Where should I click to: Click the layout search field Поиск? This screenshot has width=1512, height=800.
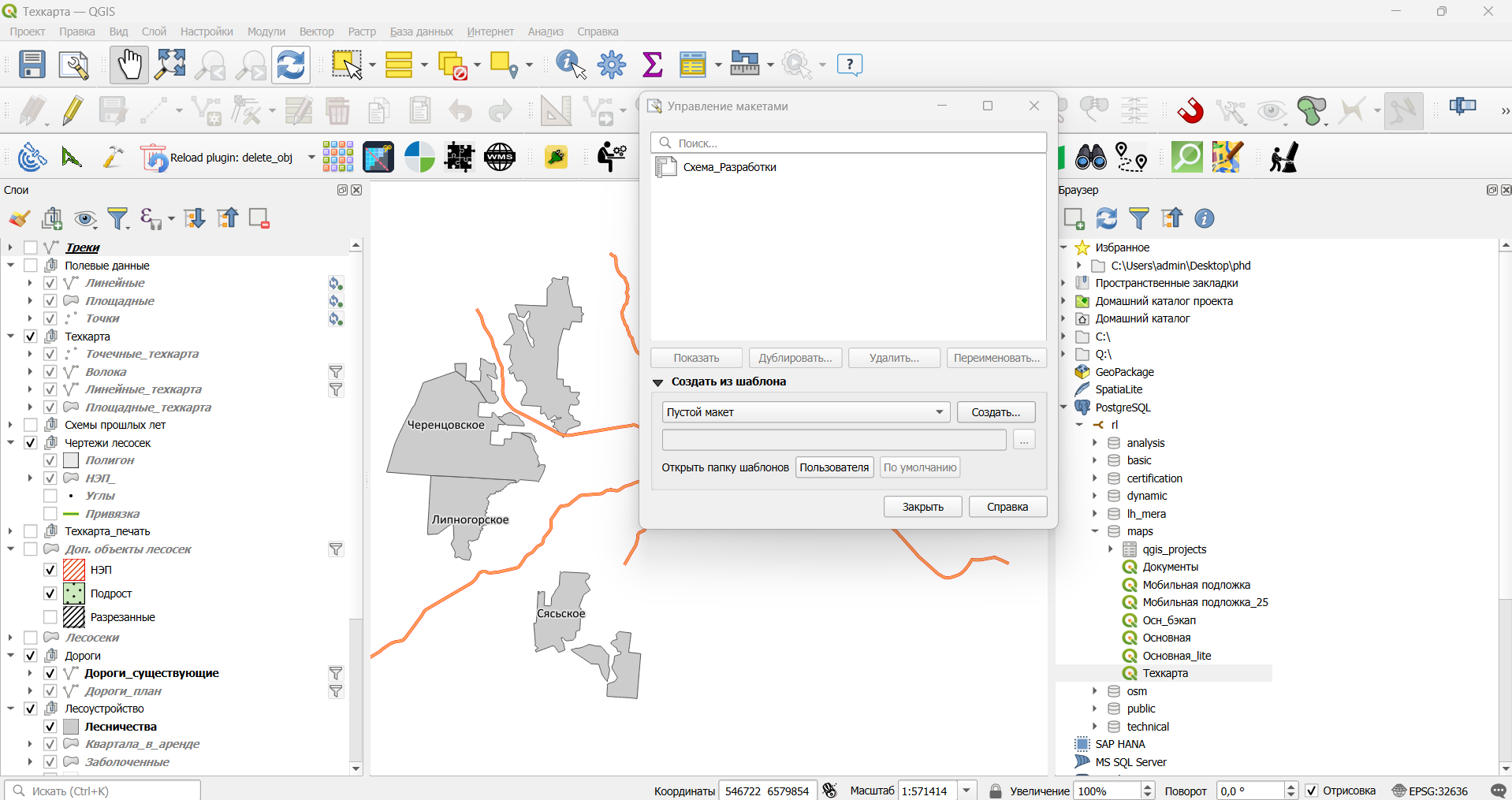click(x=848, y=143)
